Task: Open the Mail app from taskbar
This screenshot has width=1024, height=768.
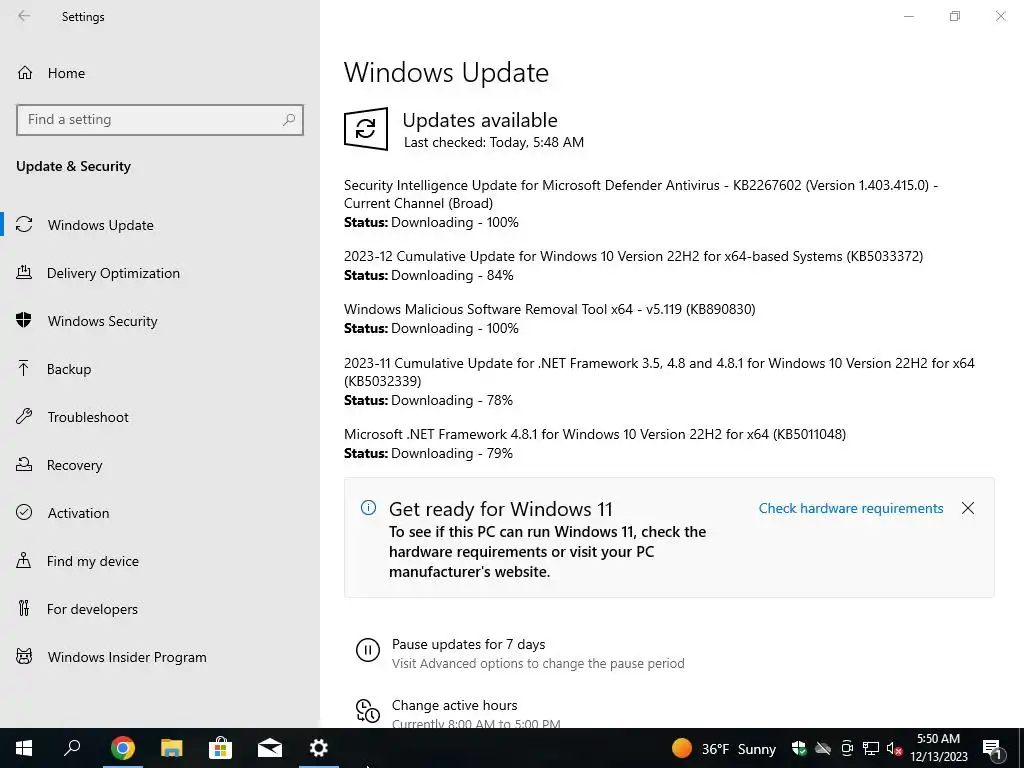Action: click(x=270, y=748)
